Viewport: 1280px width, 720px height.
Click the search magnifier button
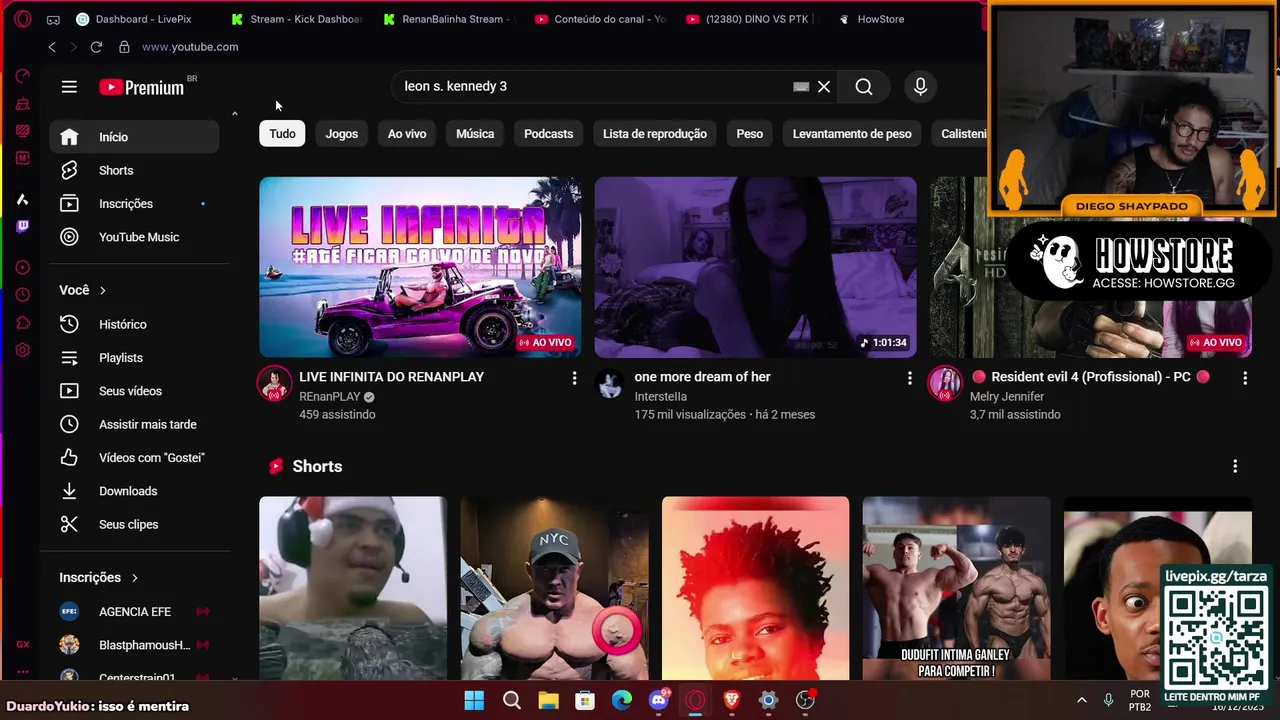point(864,87)
